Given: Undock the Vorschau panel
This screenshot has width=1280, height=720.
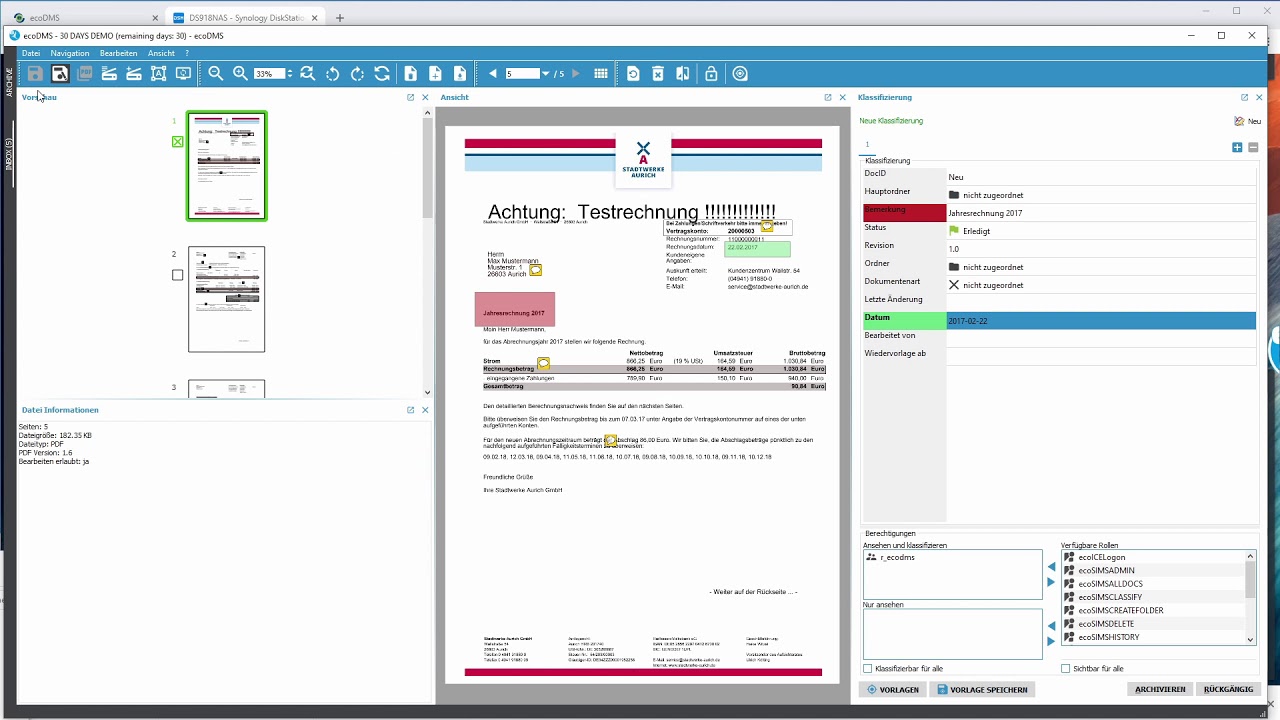Looking at the screenshot, I should coord(410,98).
